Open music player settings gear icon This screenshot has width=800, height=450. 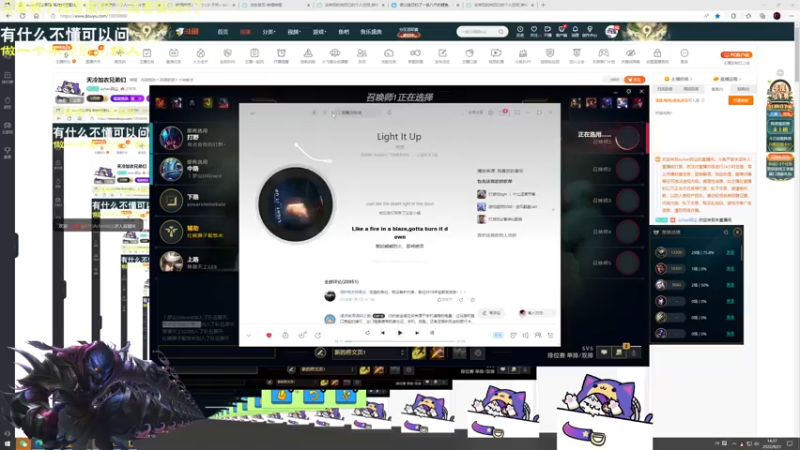[x=491, y=112]
